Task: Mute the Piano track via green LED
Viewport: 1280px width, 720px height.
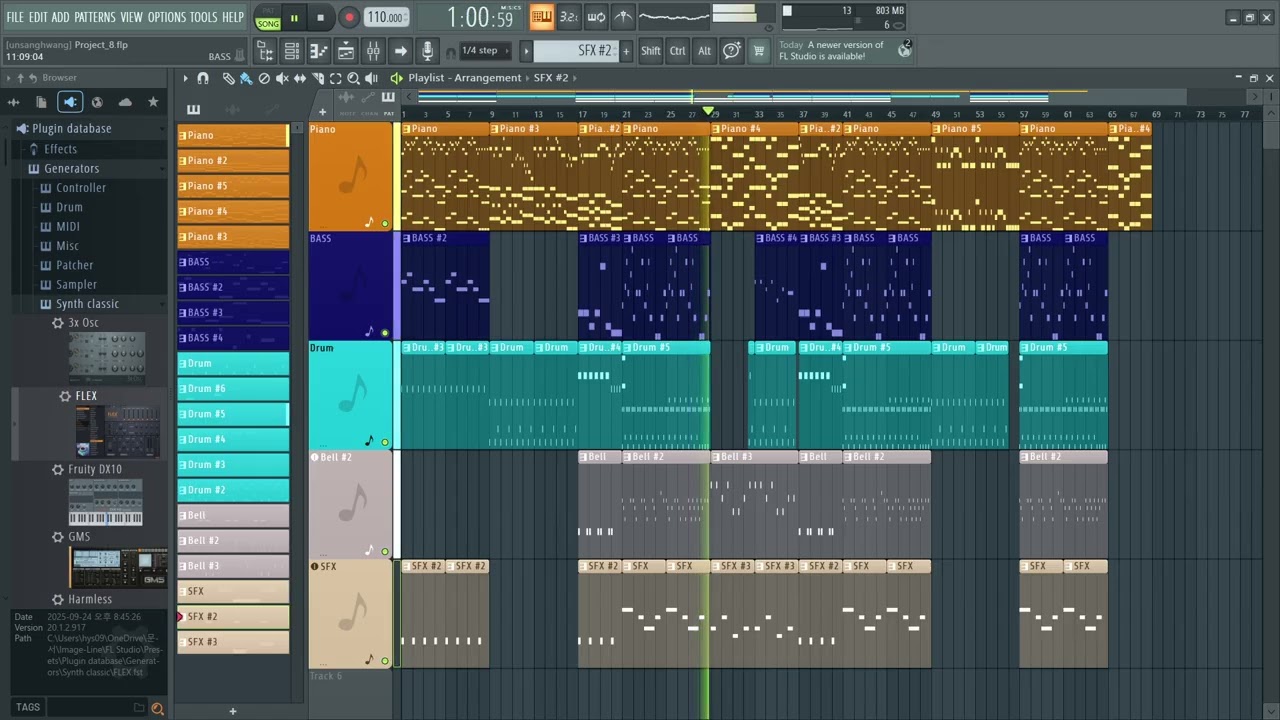Action: point(385,223)
